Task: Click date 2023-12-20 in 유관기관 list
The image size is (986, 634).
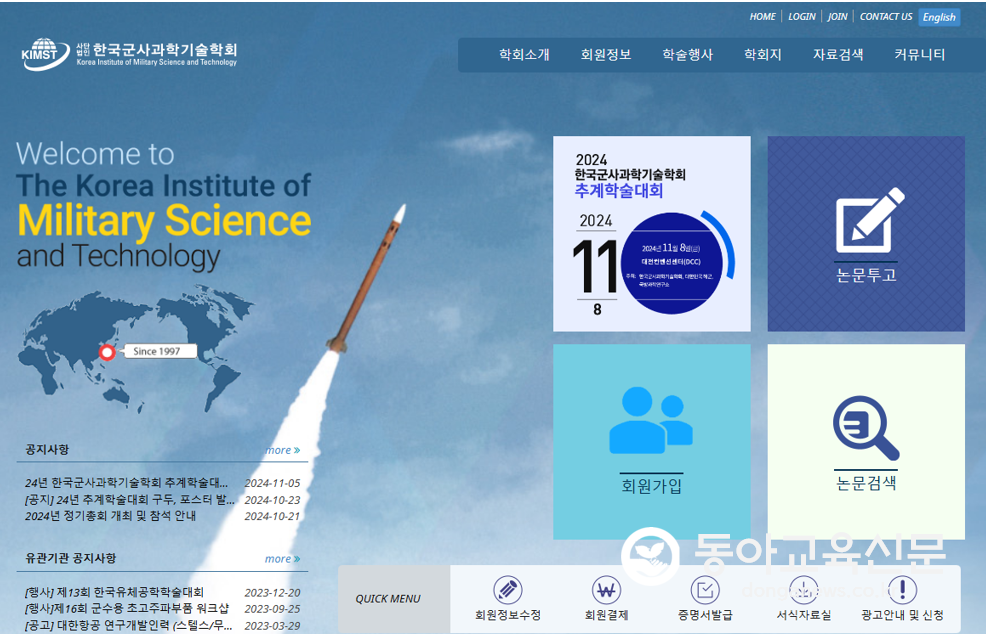Action: [272, 592]
